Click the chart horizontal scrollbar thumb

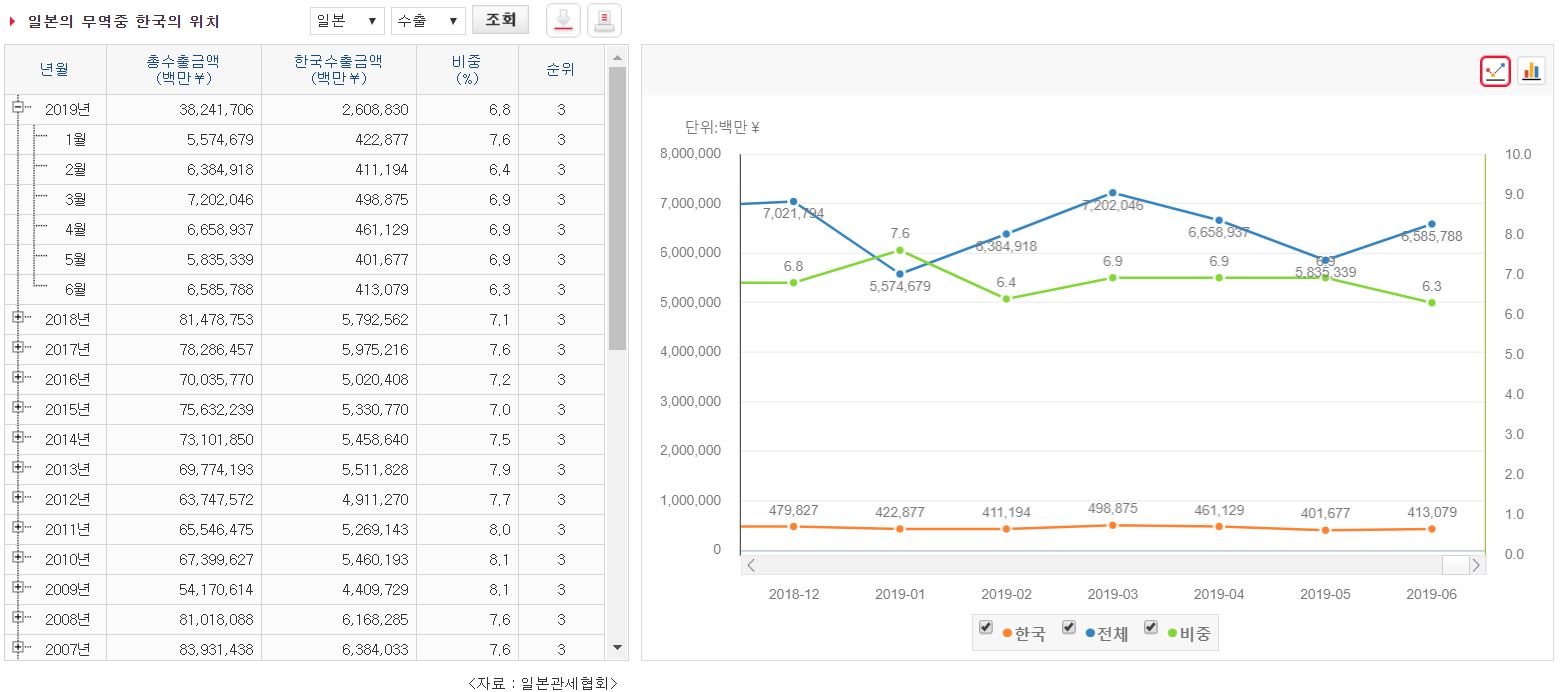(x=1455, y=565)
